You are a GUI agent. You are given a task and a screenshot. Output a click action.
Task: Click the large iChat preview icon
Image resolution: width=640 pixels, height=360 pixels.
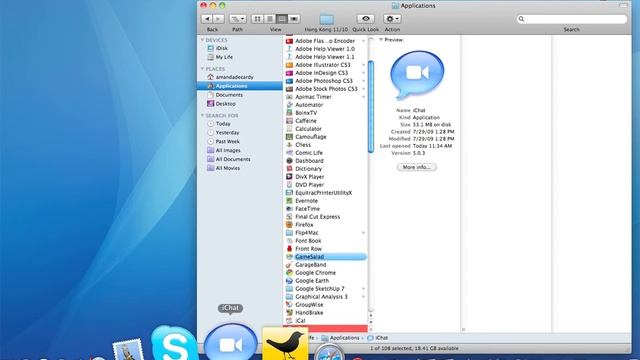point(417,75)
